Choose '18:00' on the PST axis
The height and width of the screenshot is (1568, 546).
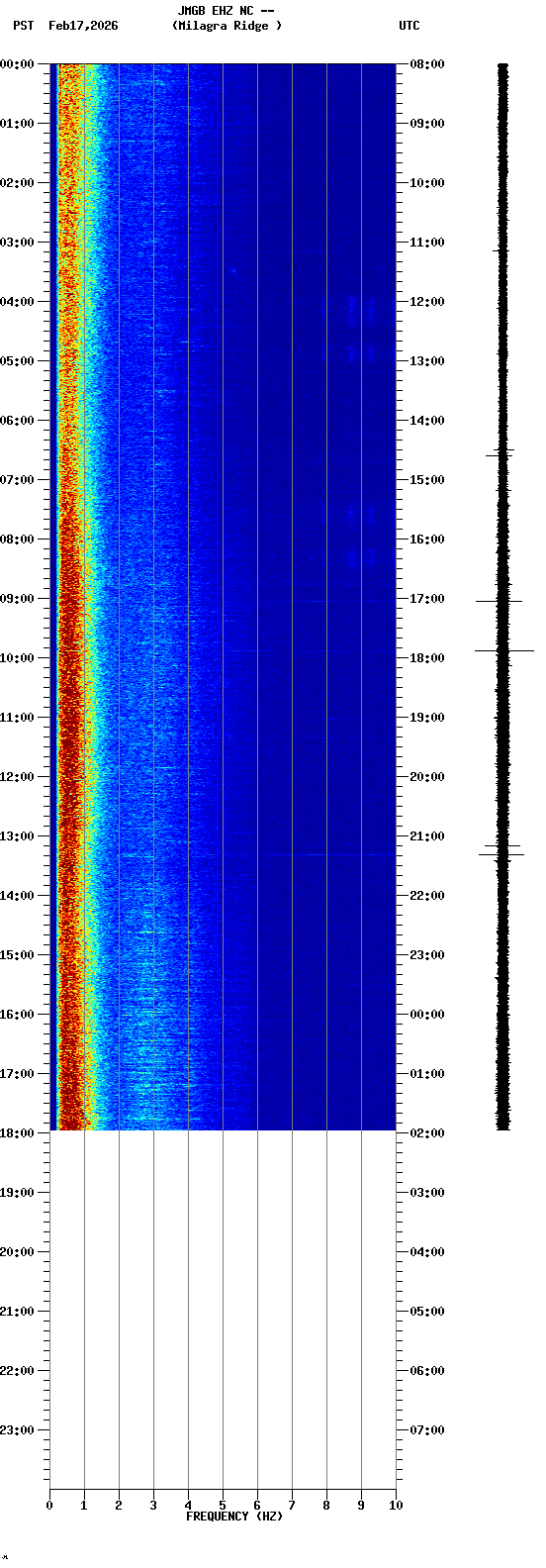click(x=16, y=1133)
